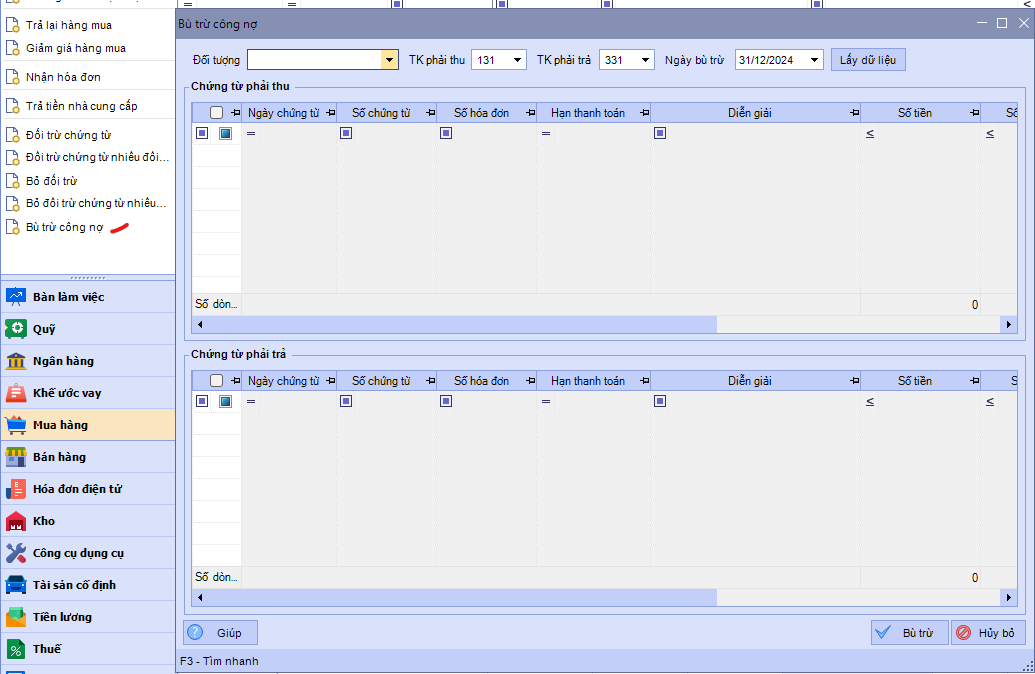Click the Kho warehouse icon

16,521
